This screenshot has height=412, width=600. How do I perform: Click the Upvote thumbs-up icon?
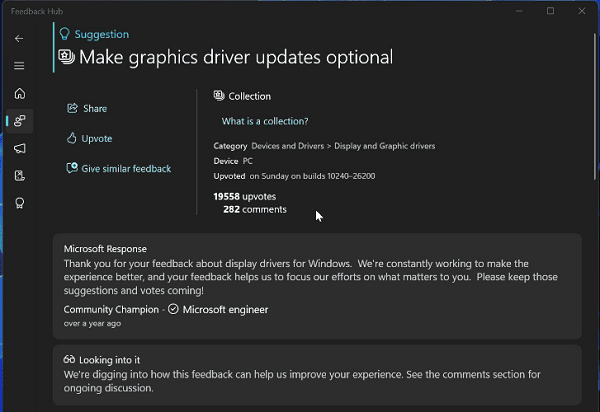pos(72,138)
